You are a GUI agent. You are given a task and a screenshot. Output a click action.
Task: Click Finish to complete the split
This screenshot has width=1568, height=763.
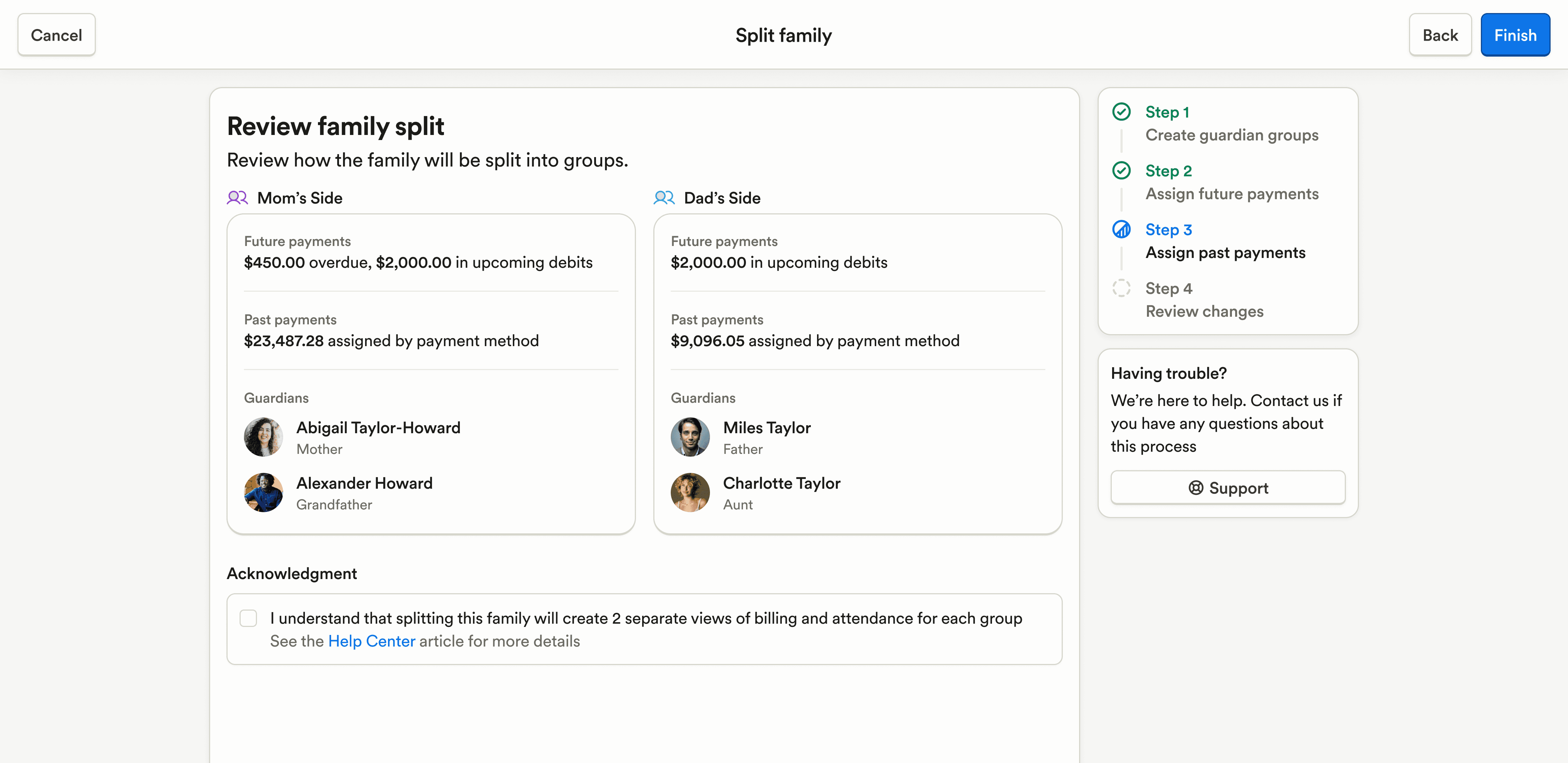click(x=1515, y=35)
